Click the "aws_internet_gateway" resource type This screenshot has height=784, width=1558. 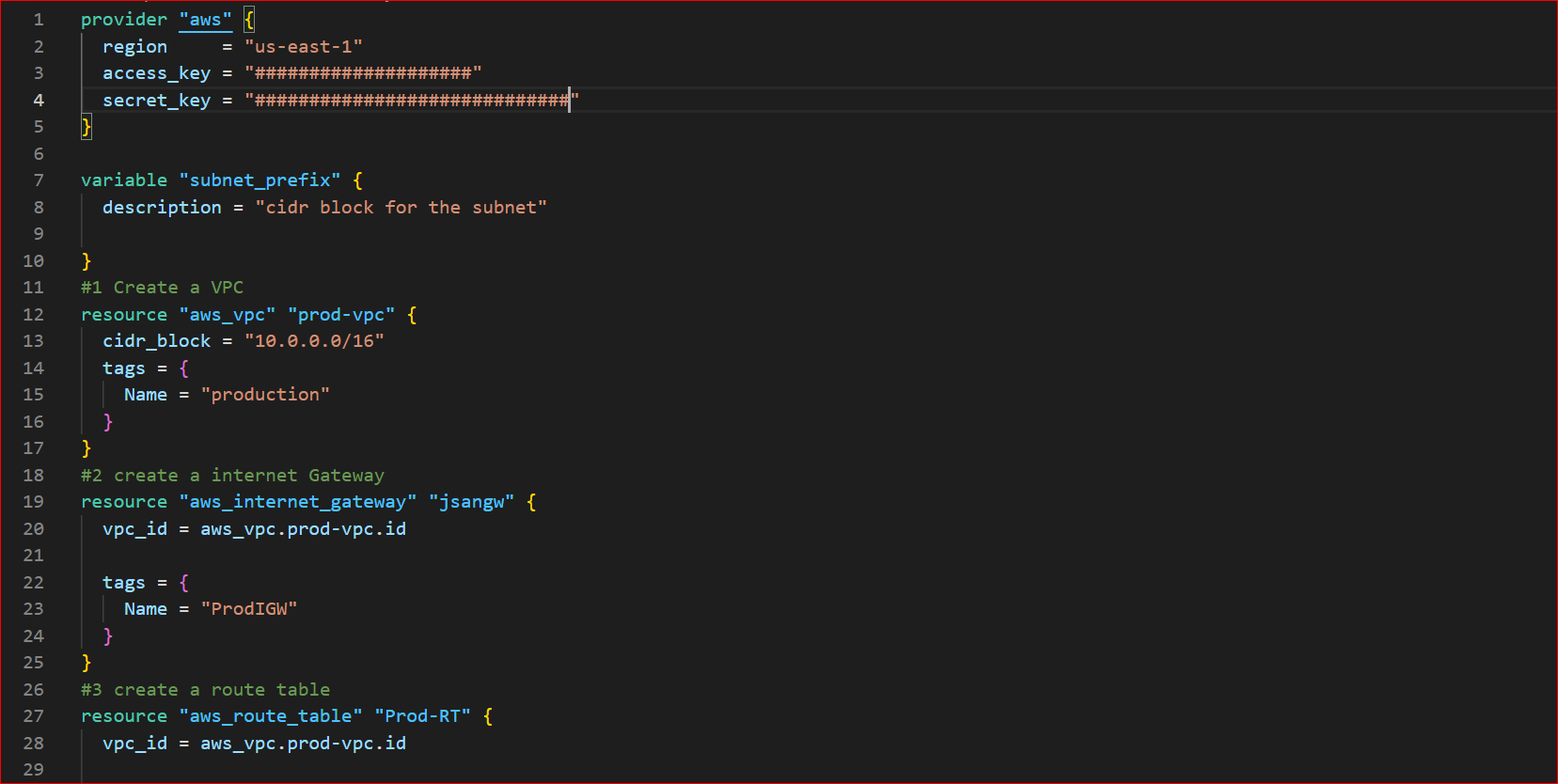[x=298, y=501]
